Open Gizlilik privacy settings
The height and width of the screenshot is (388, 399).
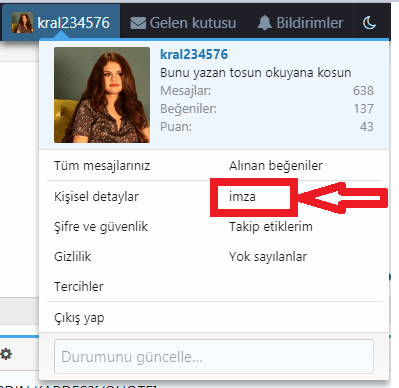(x=73, y=257)
